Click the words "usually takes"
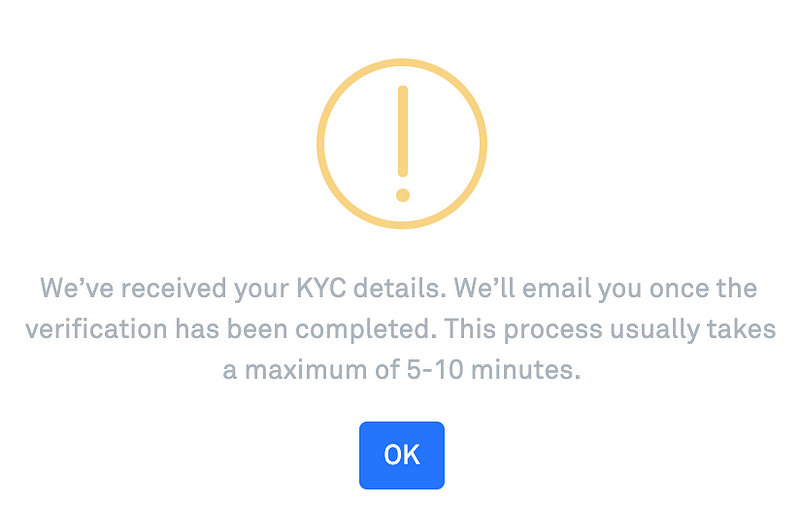 pos(693,330)
